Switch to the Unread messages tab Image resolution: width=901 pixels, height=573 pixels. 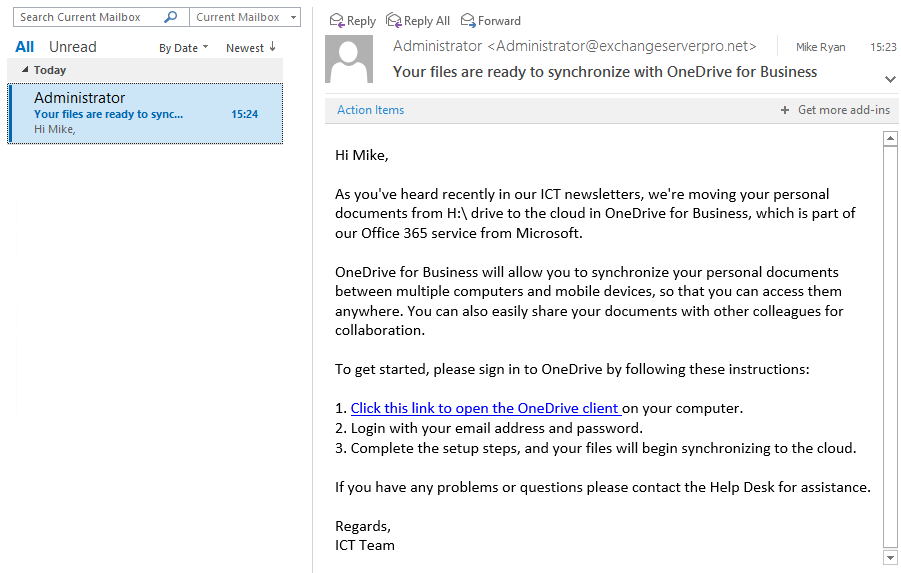point(73,47)
